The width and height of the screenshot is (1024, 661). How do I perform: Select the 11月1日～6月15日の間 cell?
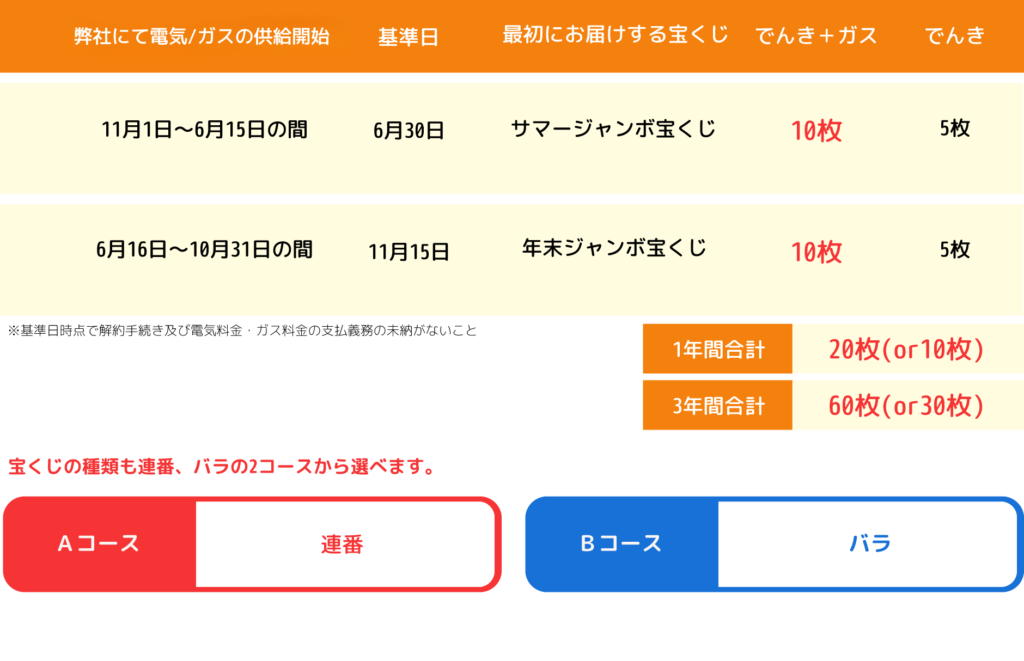click(204, 129)
